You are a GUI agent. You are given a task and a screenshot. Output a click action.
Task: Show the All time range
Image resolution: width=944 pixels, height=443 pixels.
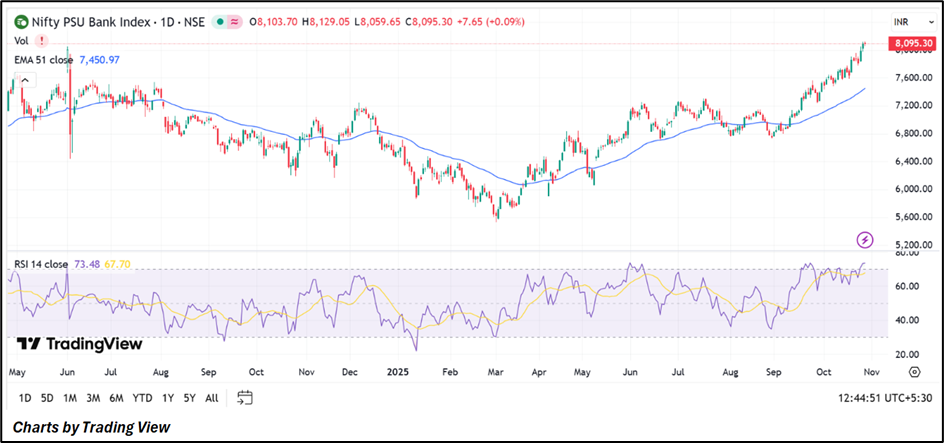211,398
